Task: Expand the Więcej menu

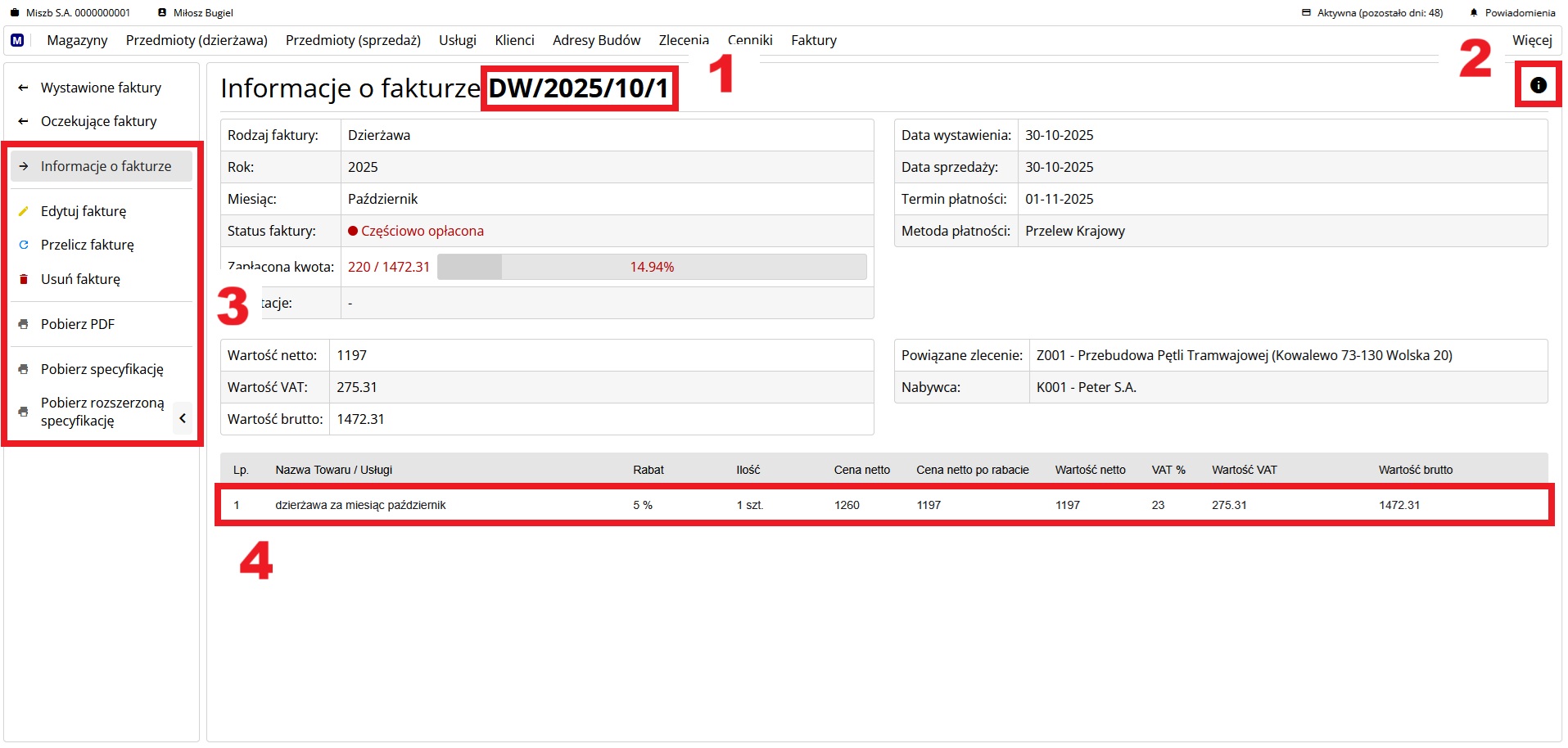Action: click(1531, 40)
